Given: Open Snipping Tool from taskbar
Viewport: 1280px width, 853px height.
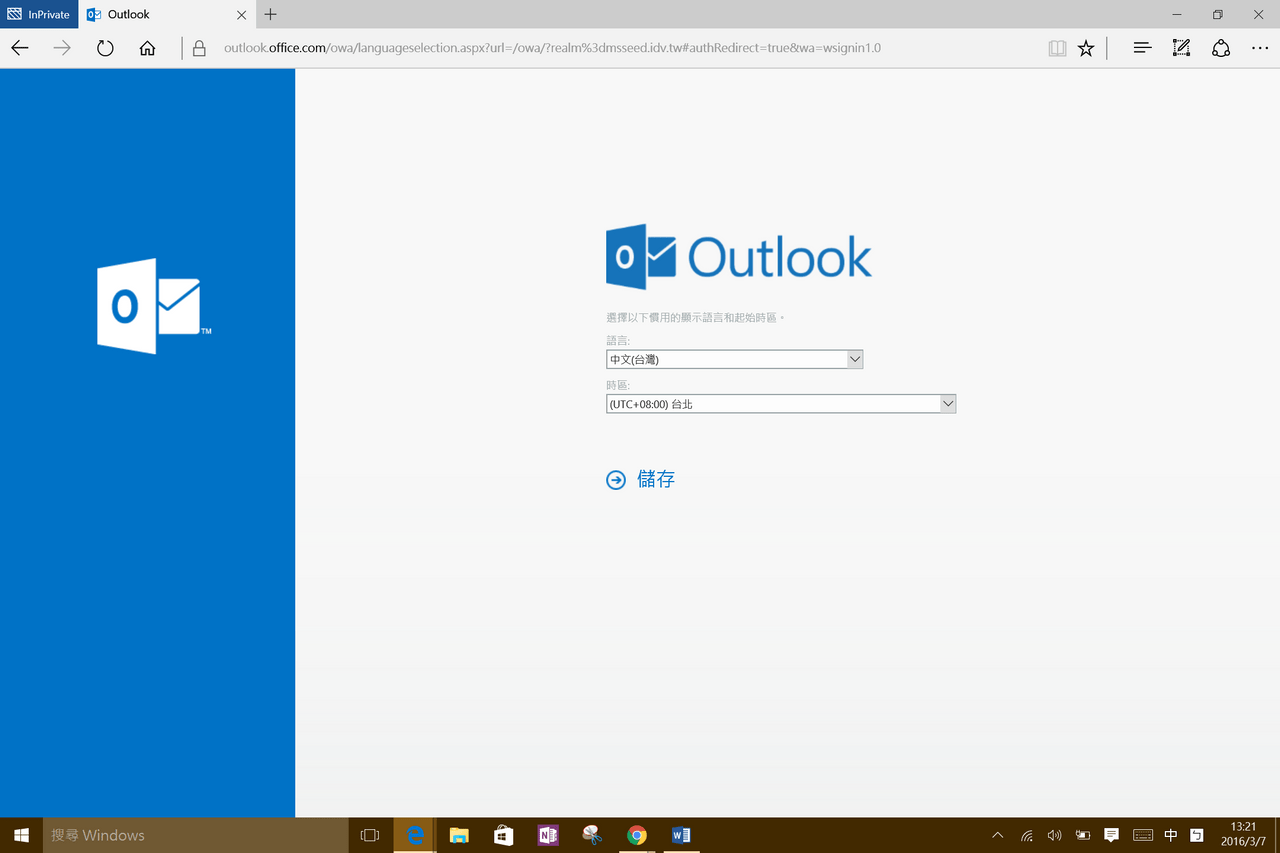Looking at the screenshot, I should pos(592,835).
